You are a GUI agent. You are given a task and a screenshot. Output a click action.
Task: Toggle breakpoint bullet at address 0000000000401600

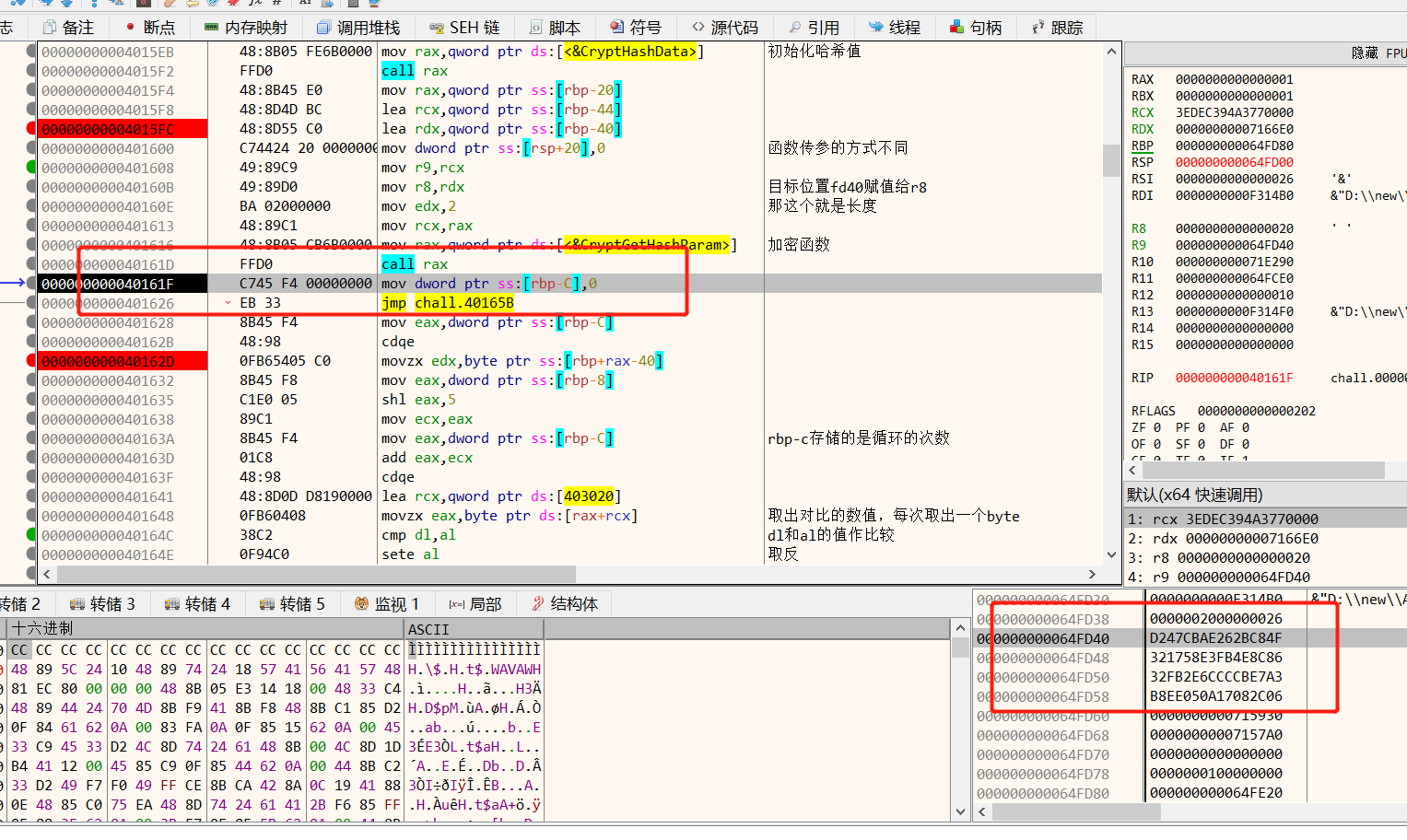pos(31,148)
